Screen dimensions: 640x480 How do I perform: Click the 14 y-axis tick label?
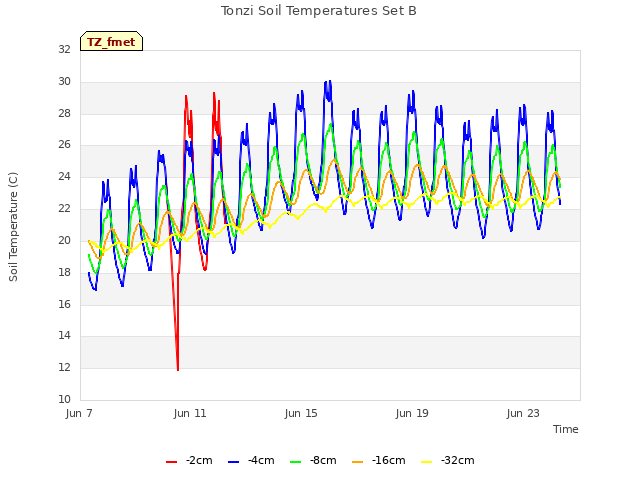point(64,336)
